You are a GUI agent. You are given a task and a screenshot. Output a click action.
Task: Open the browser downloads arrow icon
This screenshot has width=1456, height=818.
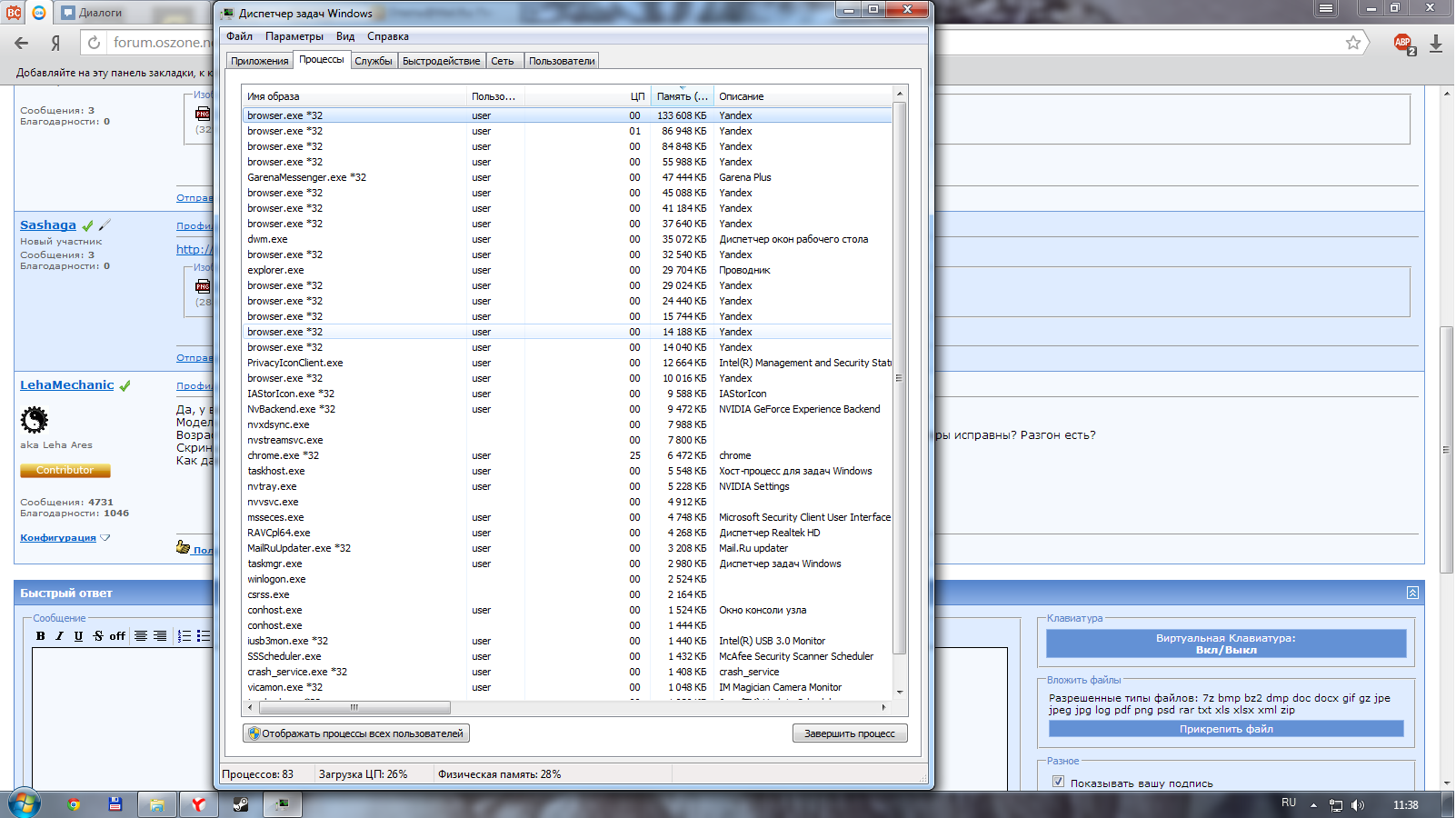click(1436, 44)
